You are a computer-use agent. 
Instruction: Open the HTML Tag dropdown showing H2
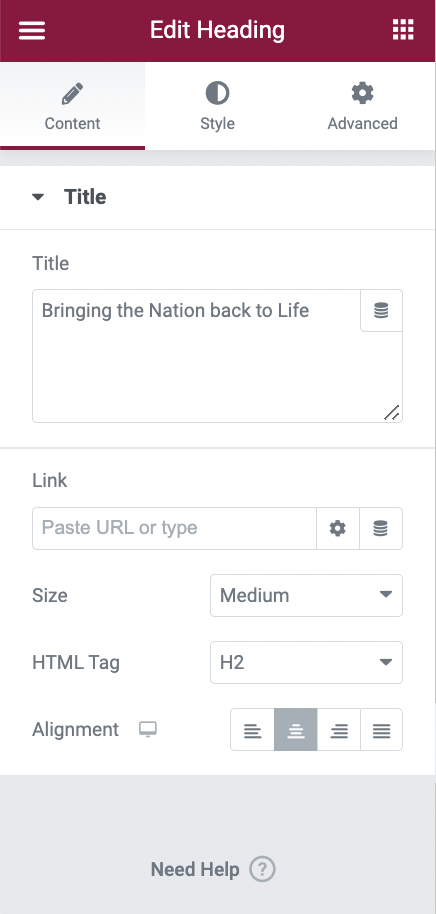306,662
